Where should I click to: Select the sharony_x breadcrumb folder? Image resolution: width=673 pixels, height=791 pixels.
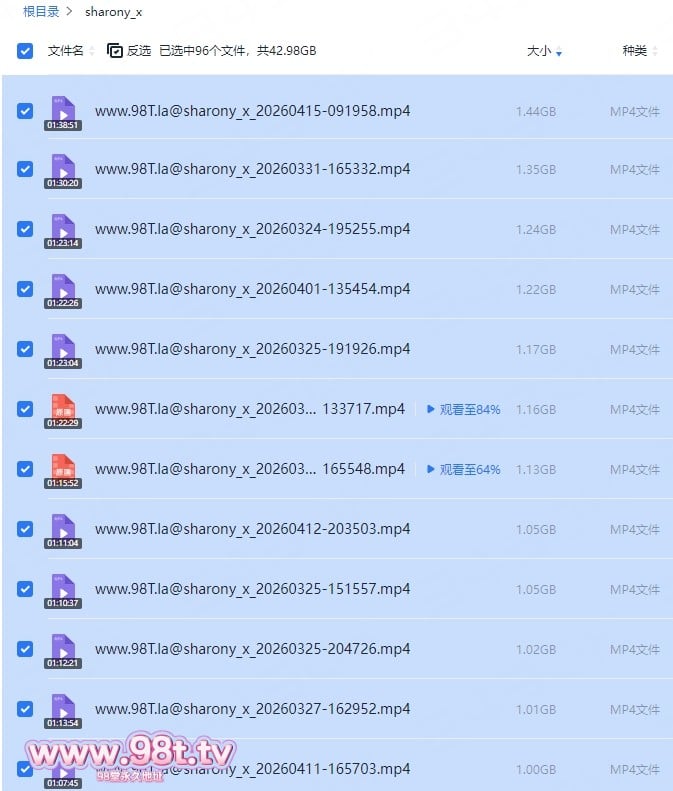tap(114, 12)
